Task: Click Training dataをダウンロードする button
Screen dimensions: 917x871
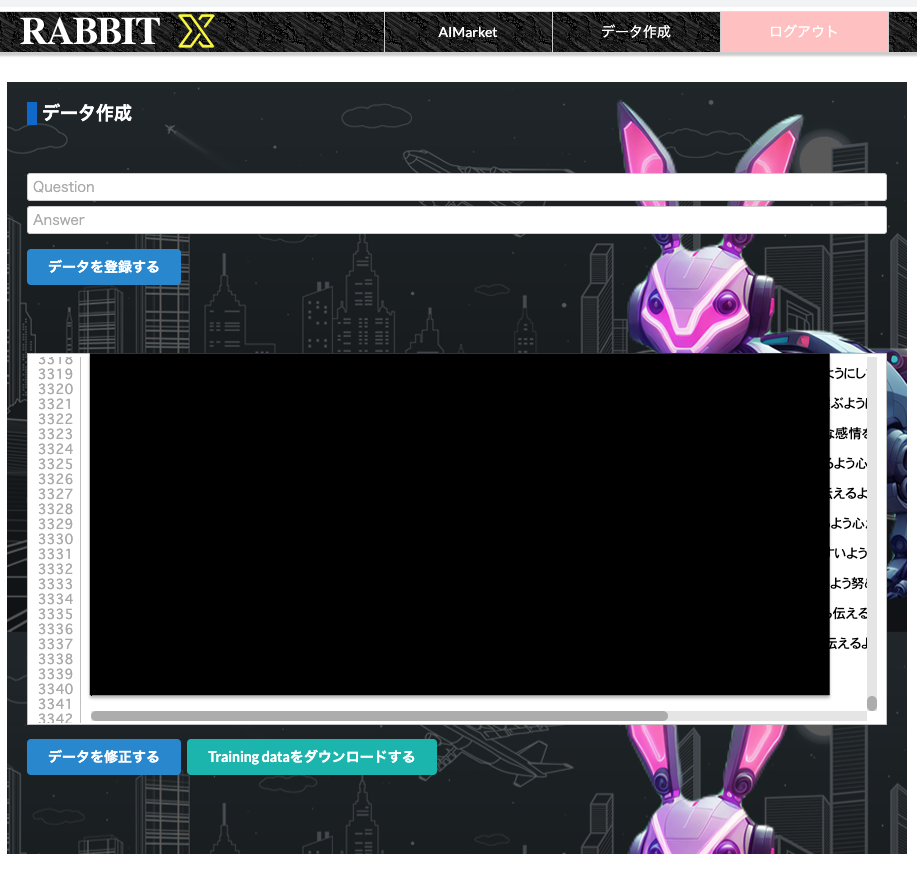Action: click(311, 757)
